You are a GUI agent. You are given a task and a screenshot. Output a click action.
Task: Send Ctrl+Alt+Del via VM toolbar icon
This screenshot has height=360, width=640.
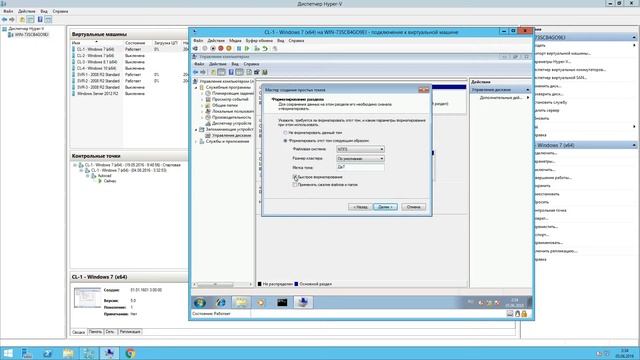[196, 49]
